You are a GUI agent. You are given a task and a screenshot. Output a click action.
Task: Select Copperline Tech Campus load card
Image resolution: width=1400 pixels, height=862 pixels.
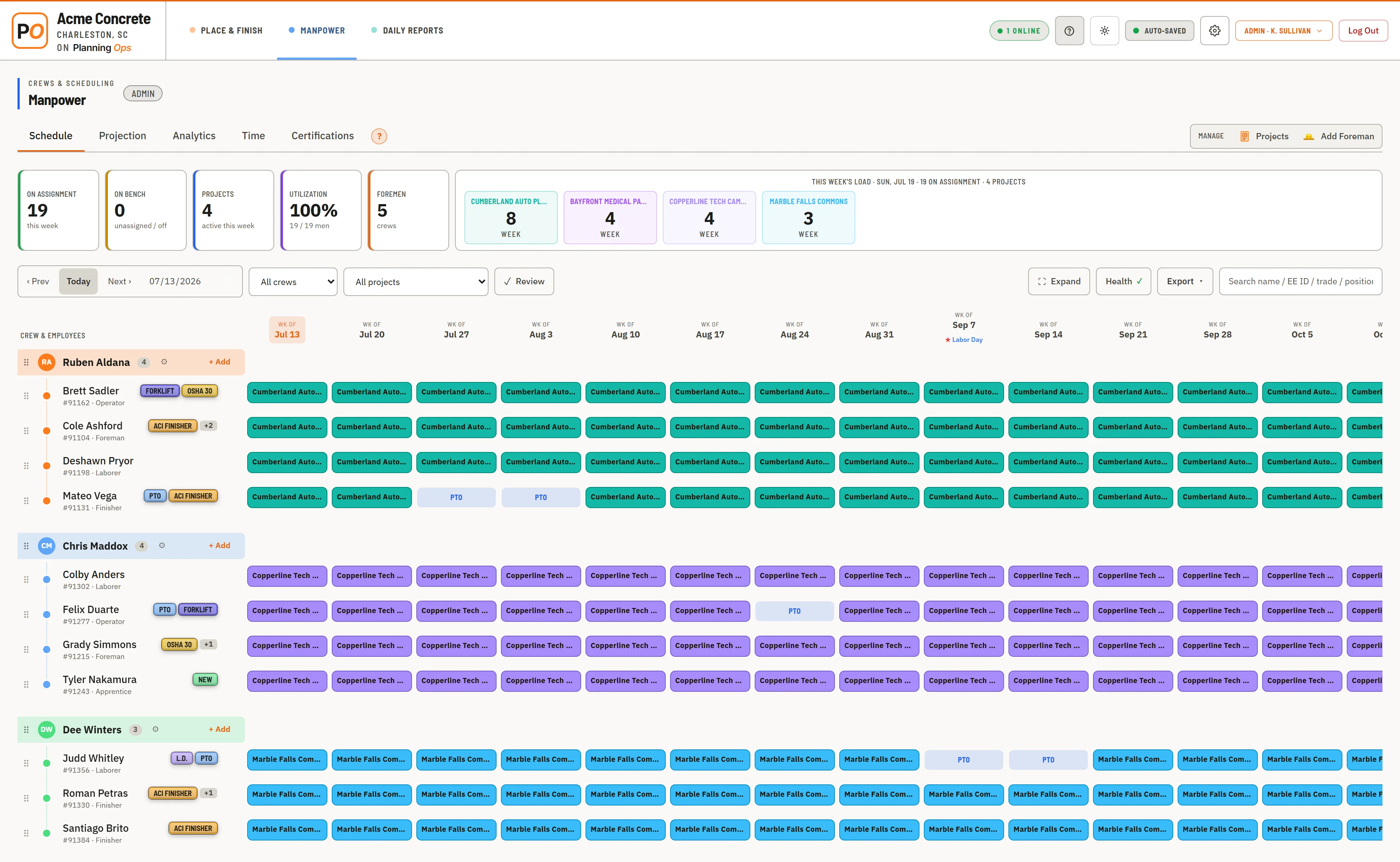[709, 217]
